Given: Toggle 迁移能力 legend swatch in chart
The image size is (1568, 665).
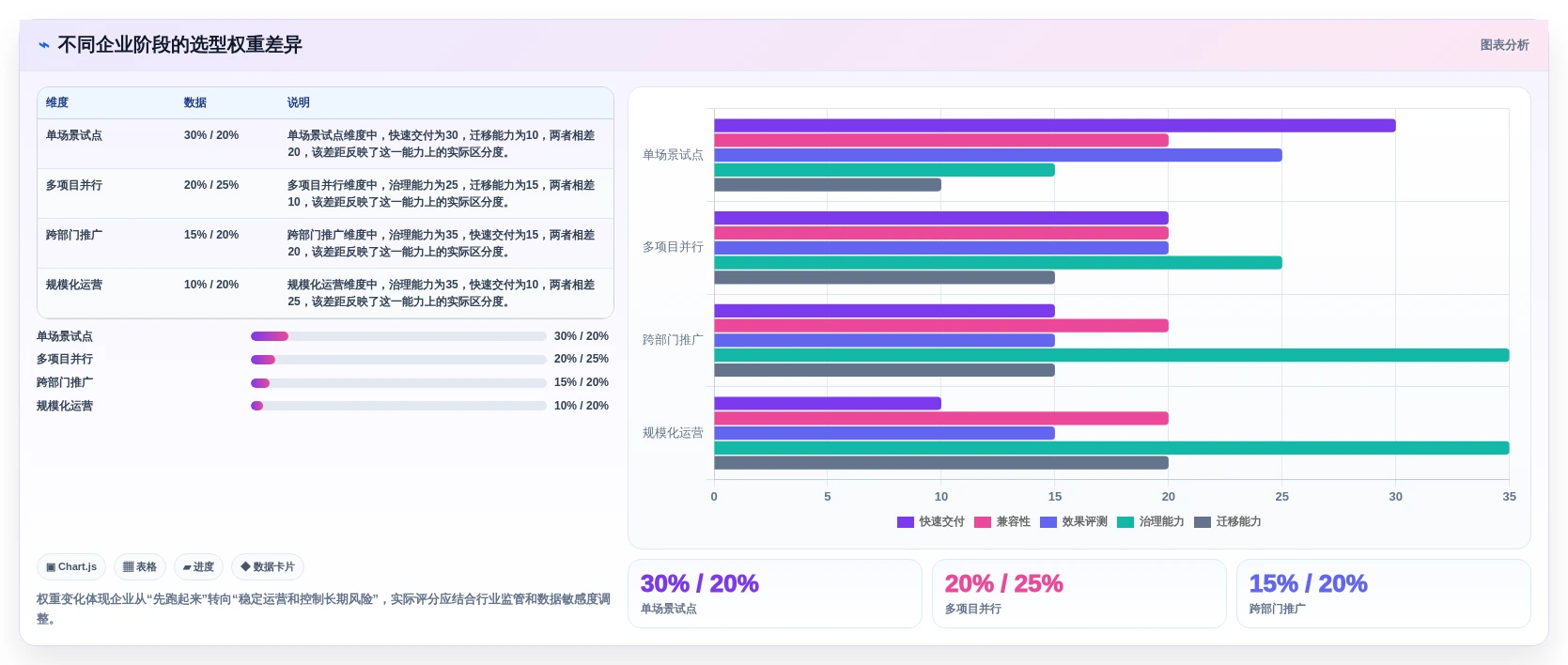Looking at the screenshot, I should coord(1203,522).
